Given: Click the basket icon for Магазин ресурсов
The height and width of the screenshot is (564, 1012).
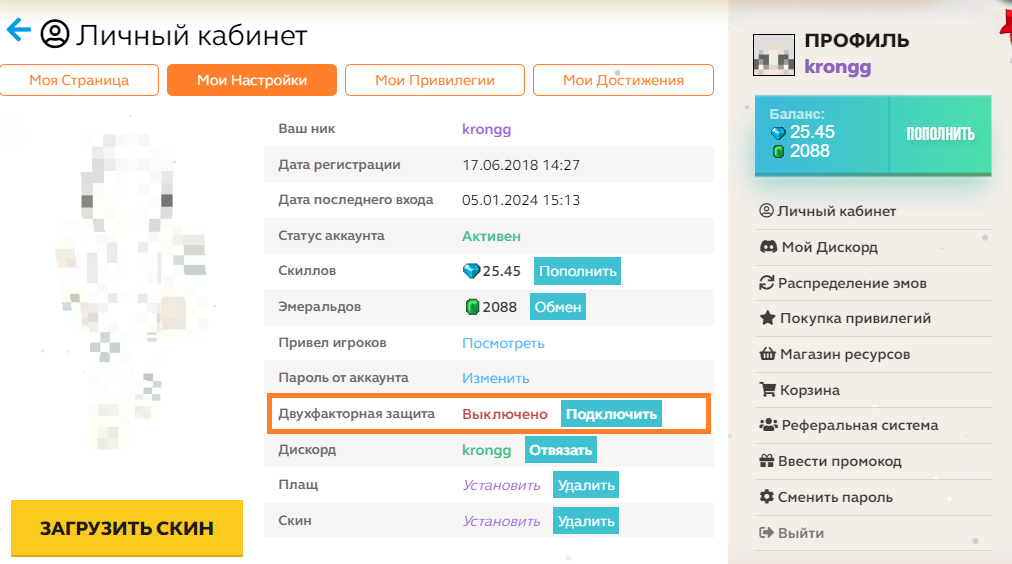Looking at the screenshot, I should tap(767, 354).
